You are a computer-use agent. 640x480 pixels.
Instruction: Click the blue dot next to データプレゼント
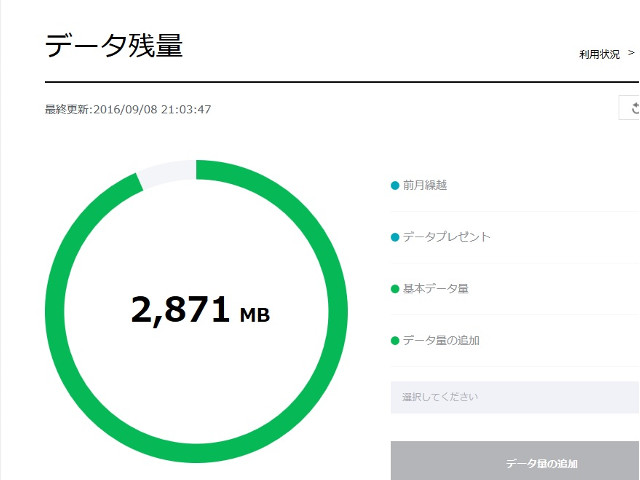click(395, 238)
